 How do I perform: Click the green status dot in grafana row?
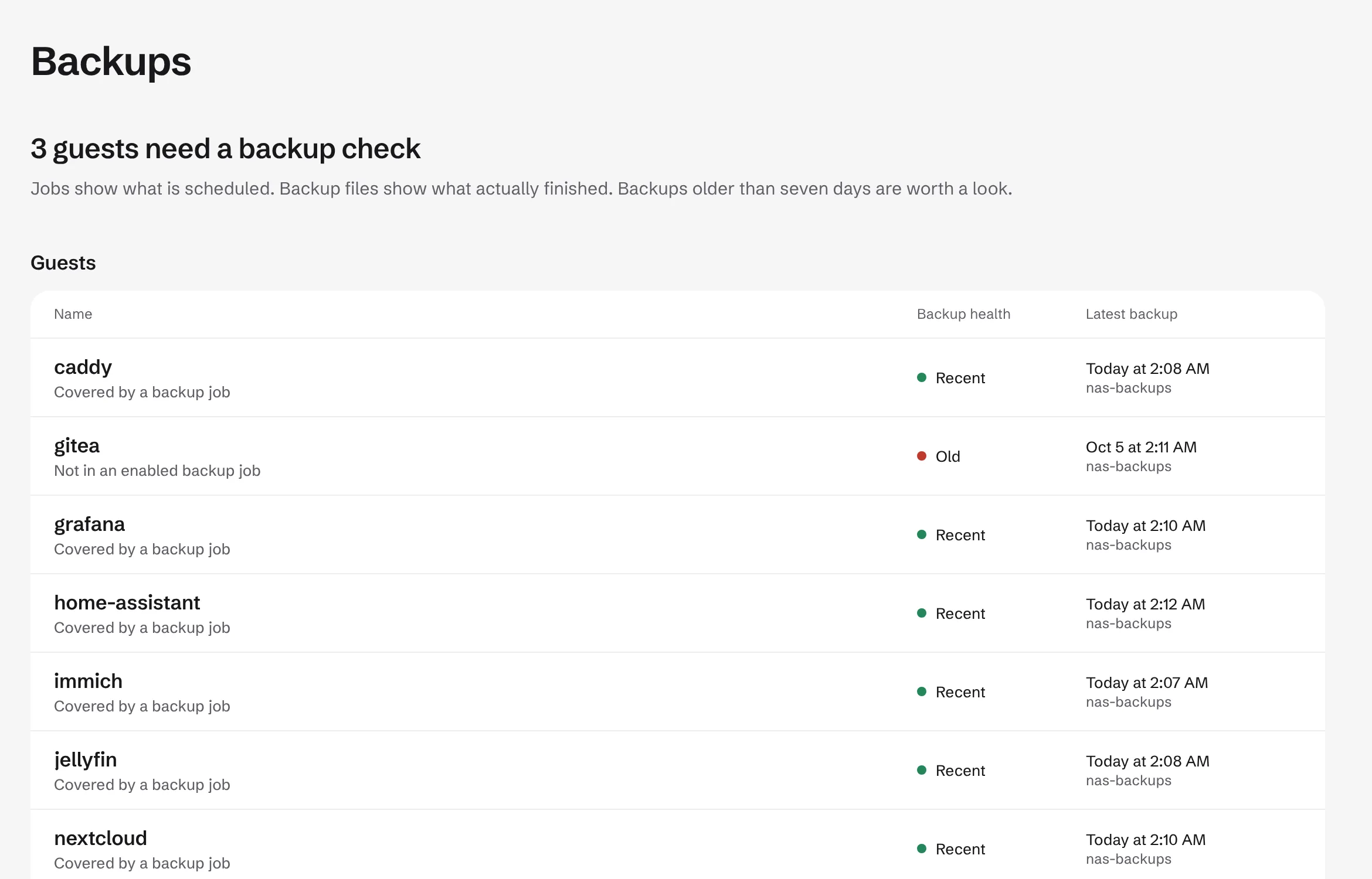pyautogui.click(x=922, y=534)
